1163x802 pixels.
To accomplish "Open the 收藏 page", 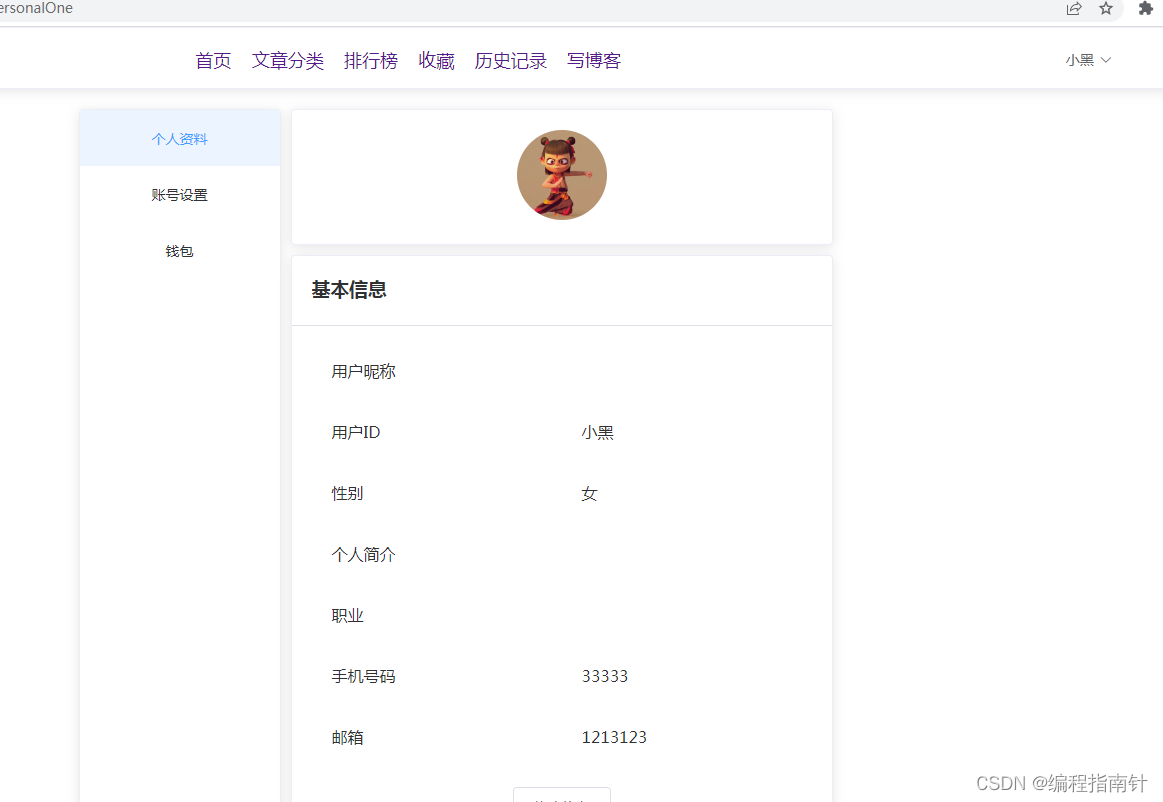I will click(436, 60).
